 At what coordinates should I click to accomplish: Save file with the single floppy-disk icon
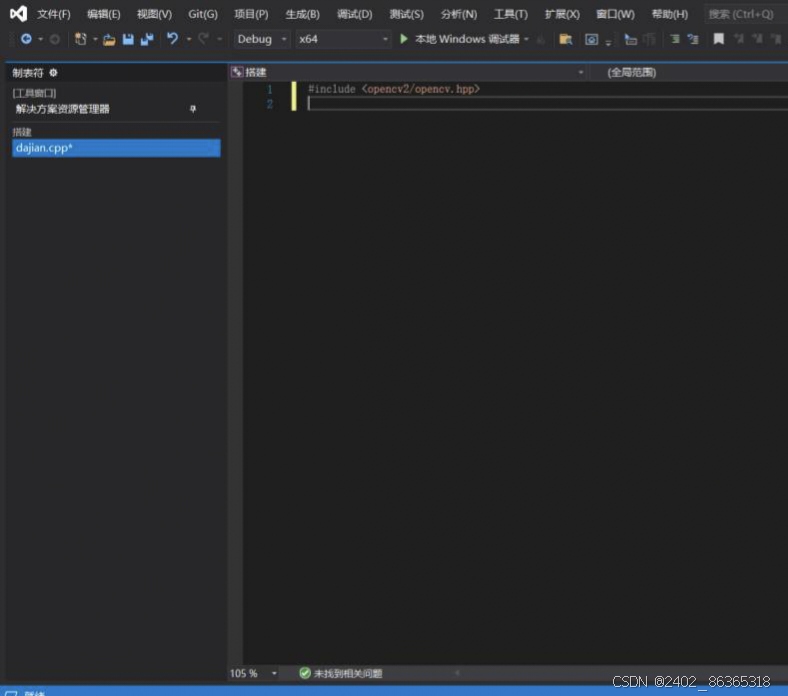[x=128, y=39]
